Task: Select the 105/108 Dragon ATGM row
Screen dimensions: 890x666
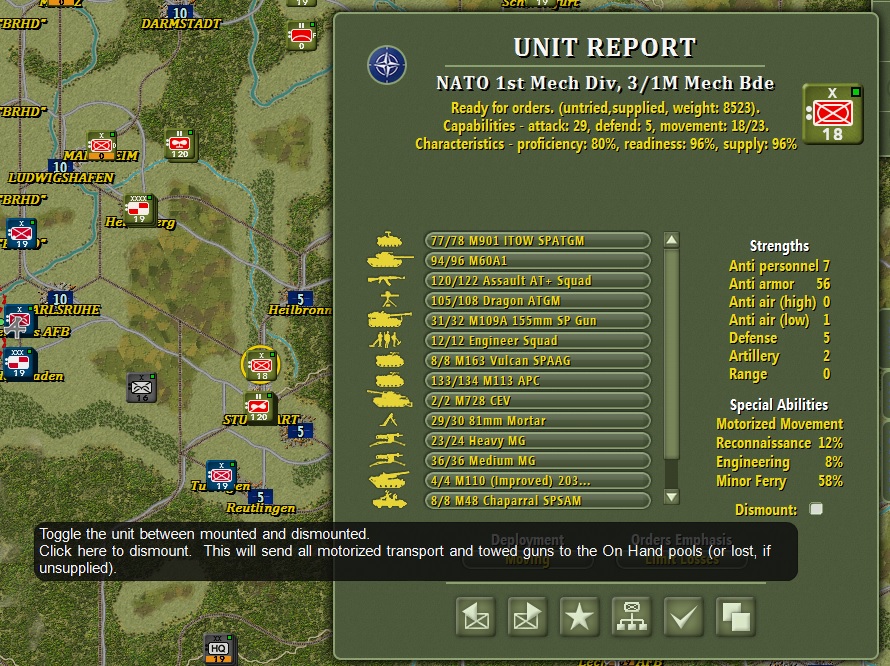Action: point(538,300)
